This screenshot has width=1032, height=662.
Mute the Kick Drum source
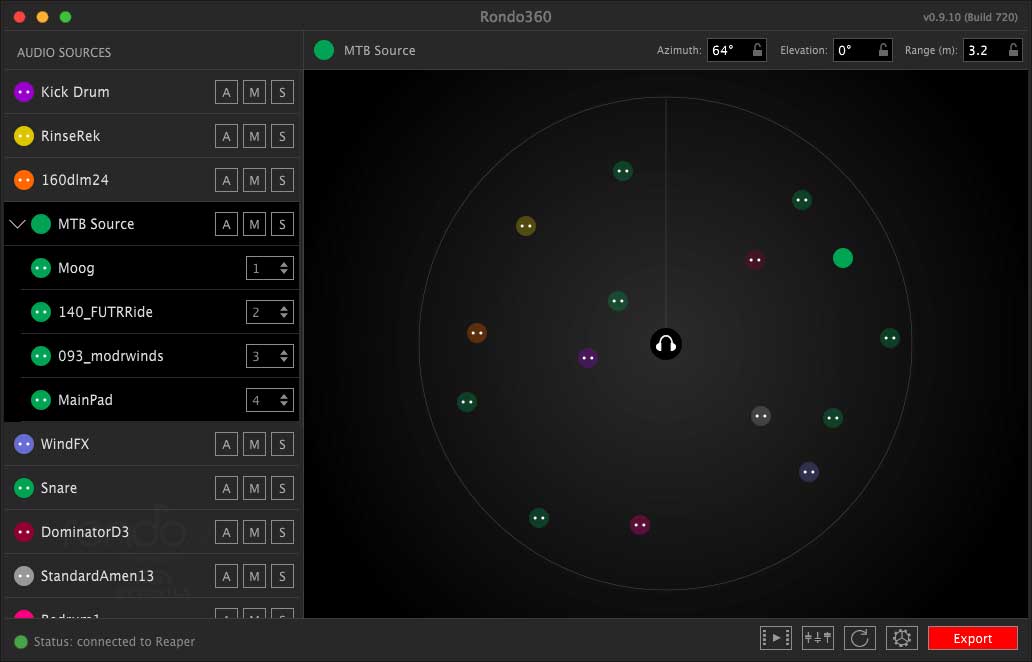click(x=255, y=92)
